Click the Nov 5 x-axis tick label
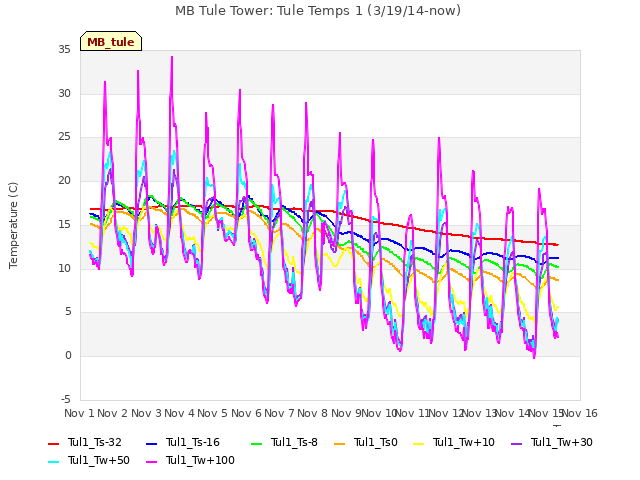Screen dimensions: 640x480 click(x=213, y=413)
